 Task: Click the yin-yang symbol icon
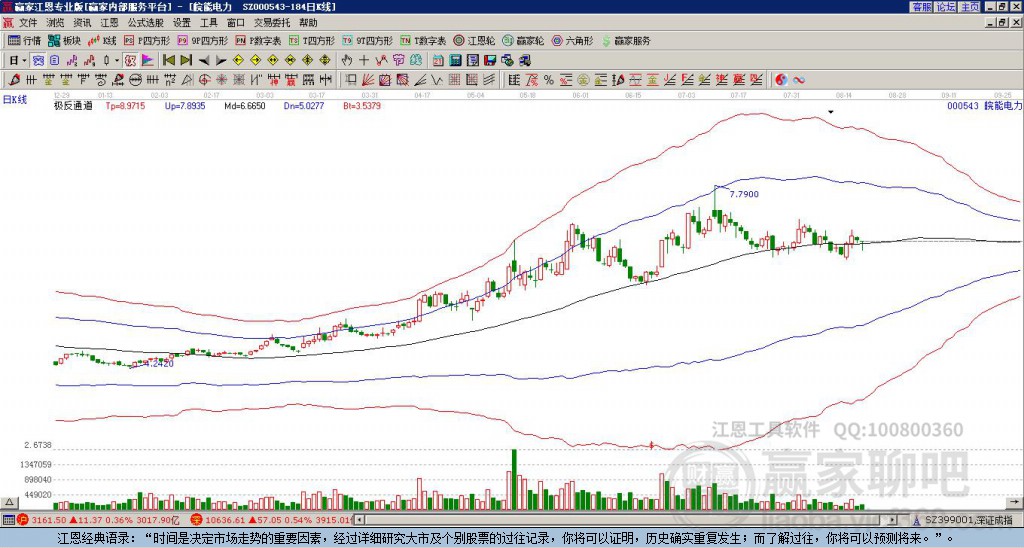tap(781, 80)
